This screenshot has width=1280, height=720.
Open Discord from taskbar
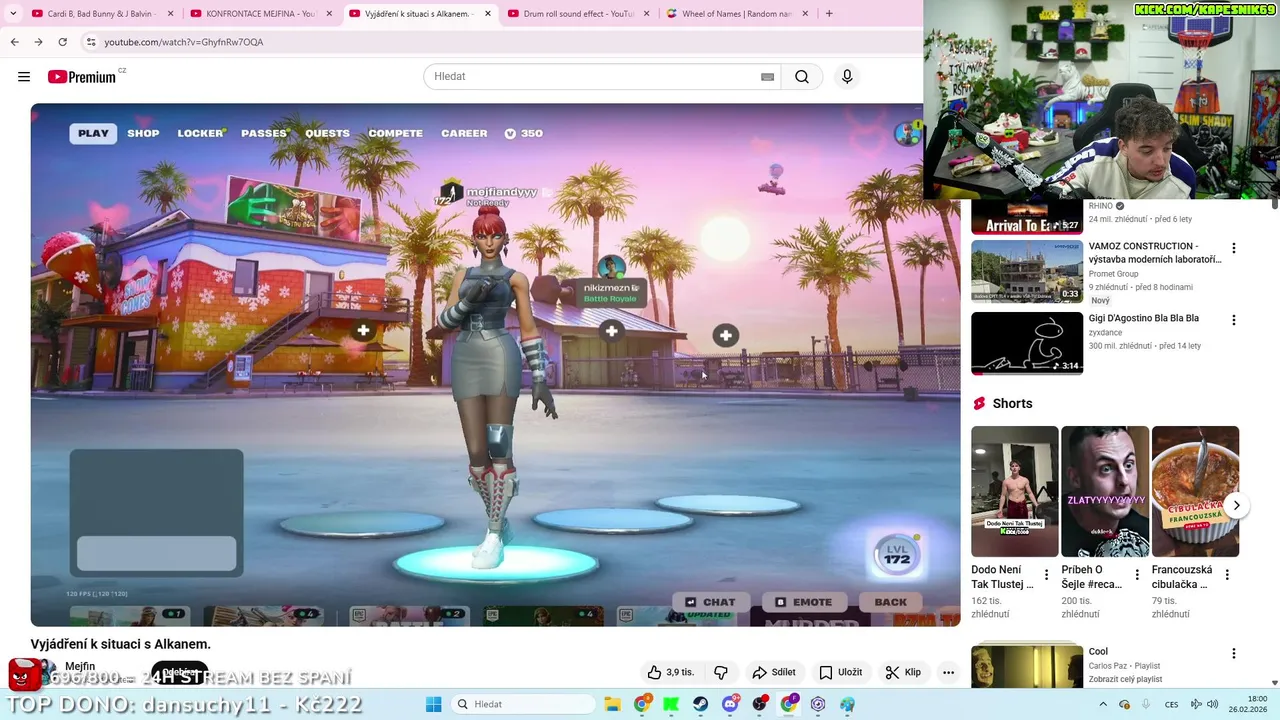click(730, 704)
